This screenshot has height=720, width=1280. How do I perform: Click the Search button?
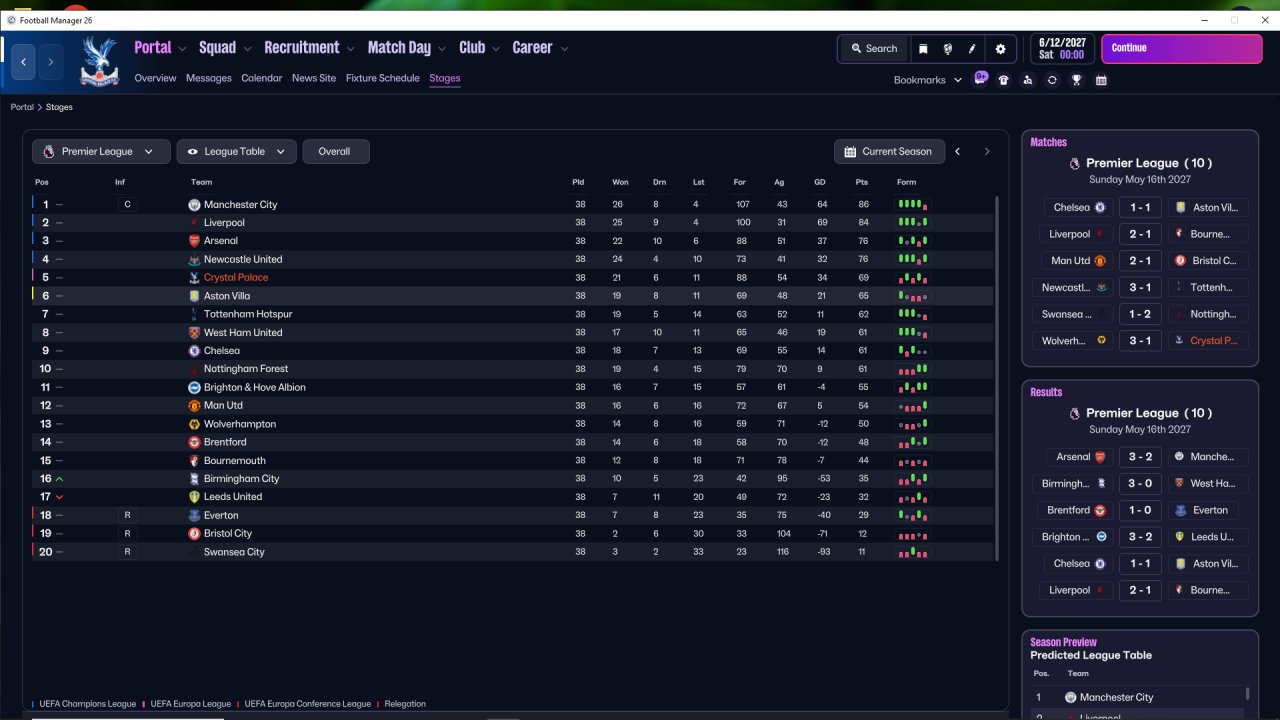874,48
